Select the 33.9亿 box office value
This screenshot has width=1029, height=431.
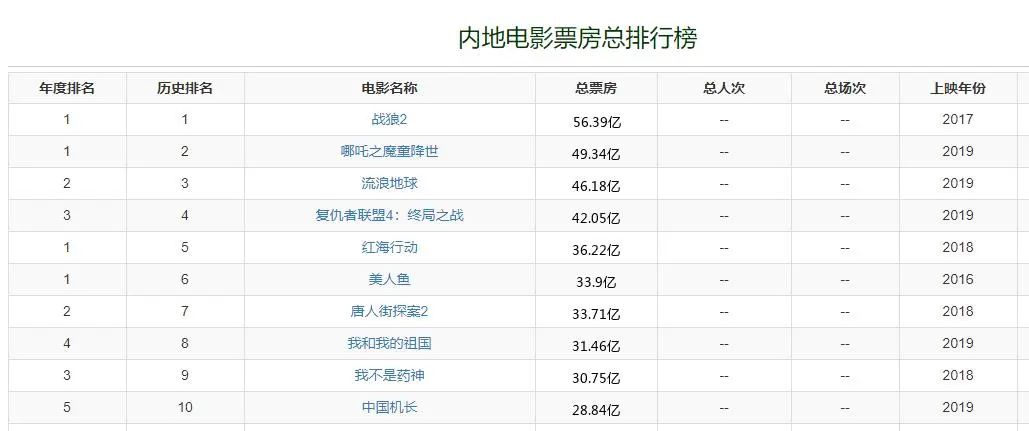point(596,283)
